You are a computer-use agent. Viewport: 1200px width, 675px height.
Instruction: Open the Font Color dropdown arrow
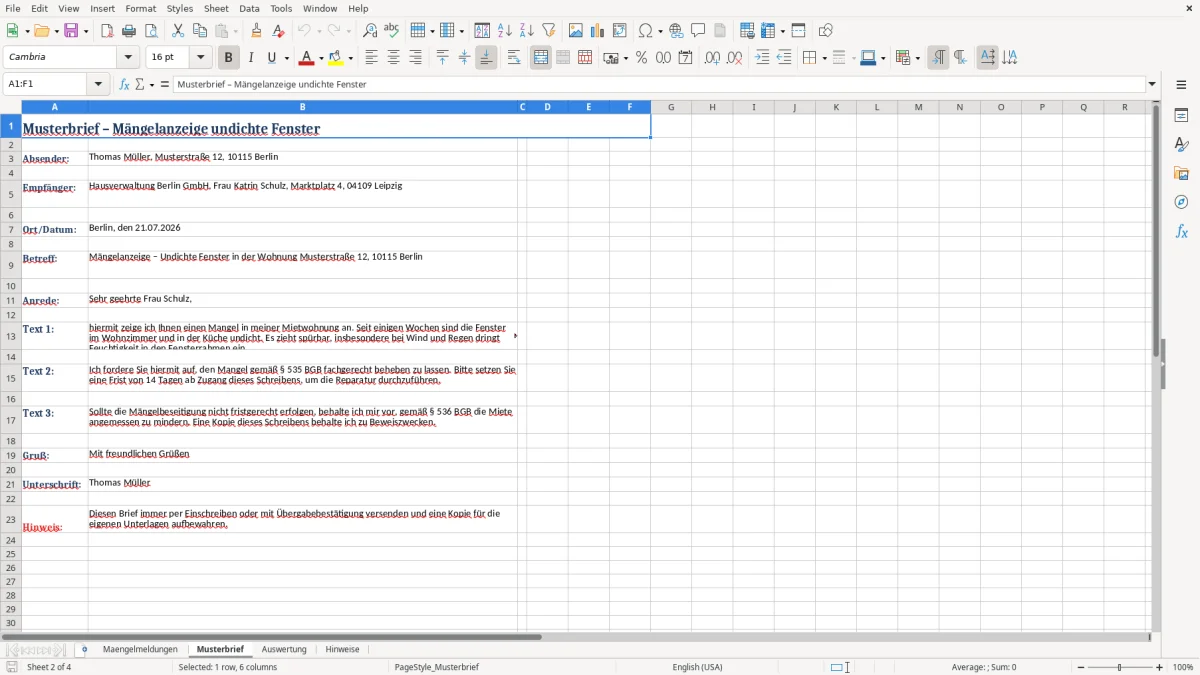[x=321, y=58]
